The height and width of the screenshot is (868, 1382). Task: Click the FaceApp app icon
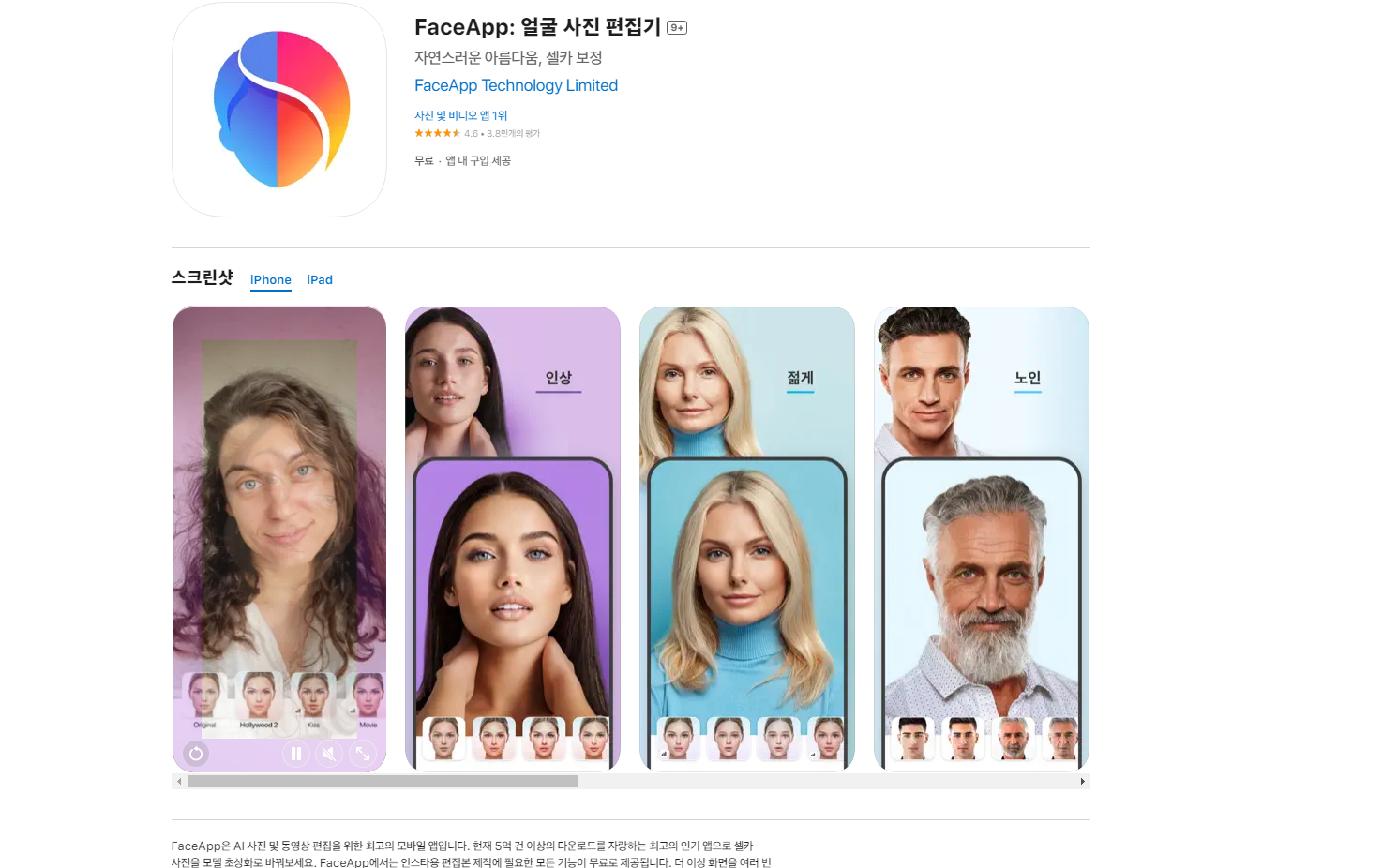coord(279,110)
